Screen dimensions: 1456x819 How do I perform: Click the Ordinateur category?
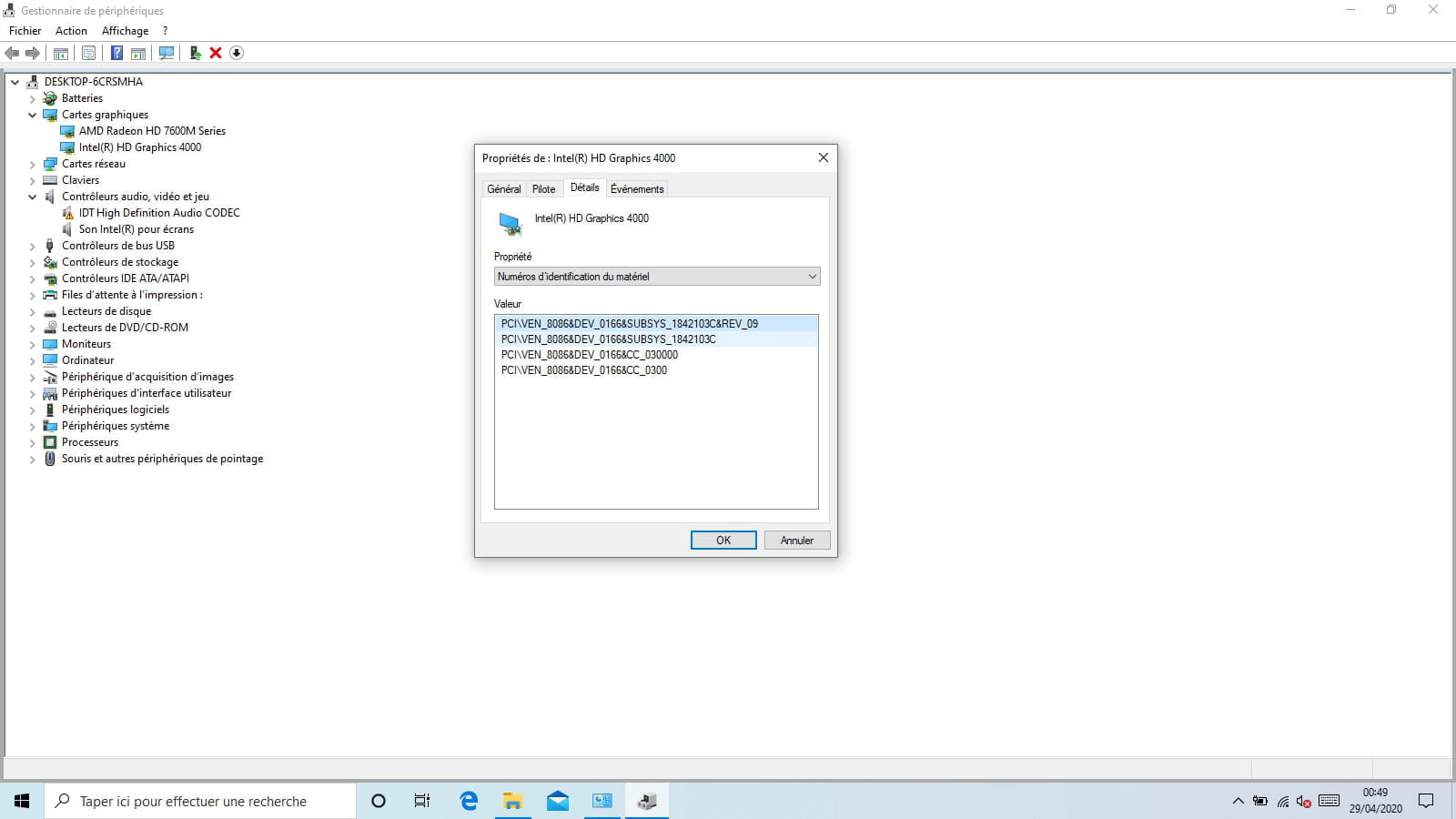(87, 360)
